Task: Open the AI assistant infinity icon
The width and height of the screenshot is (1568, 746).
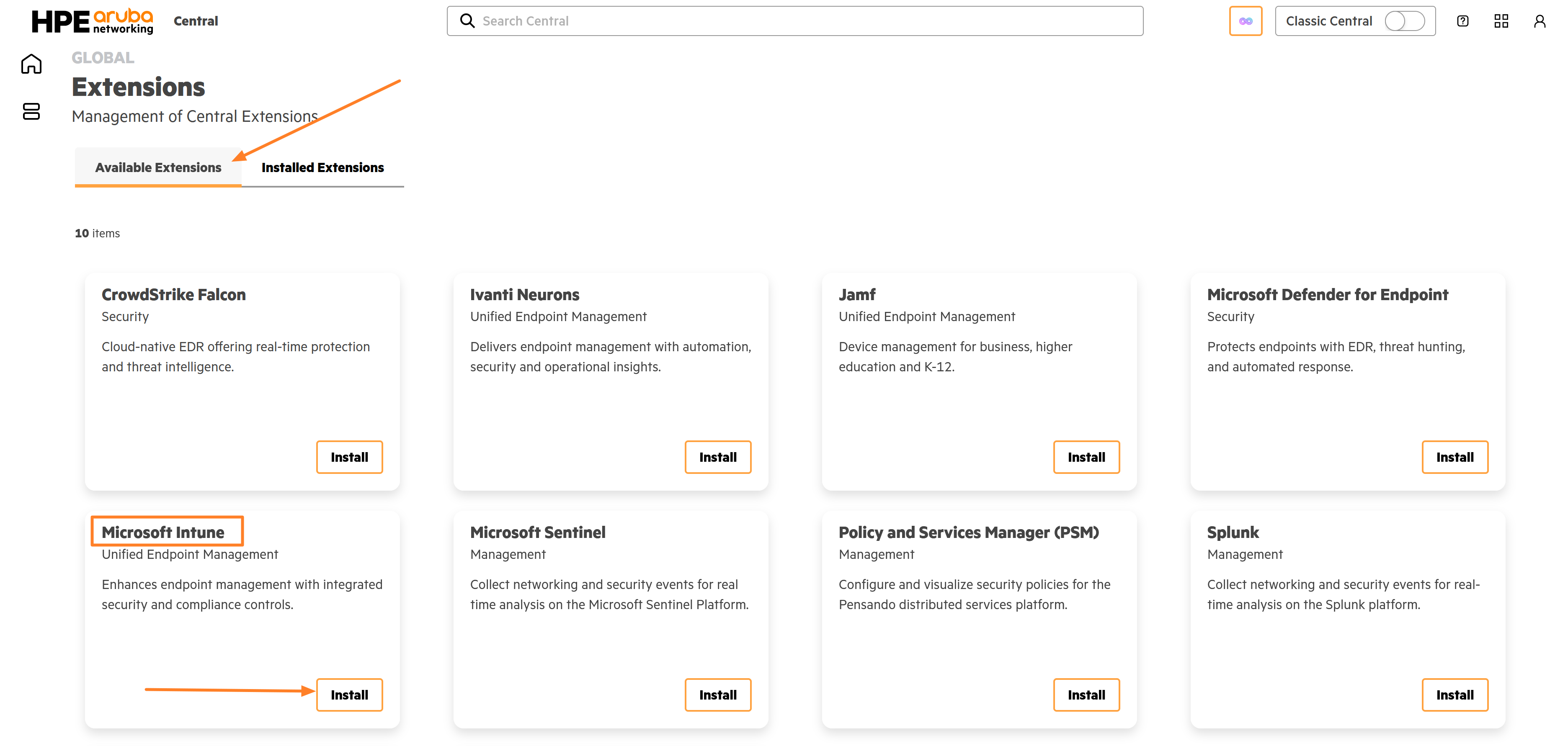Action: (1246, 21)
